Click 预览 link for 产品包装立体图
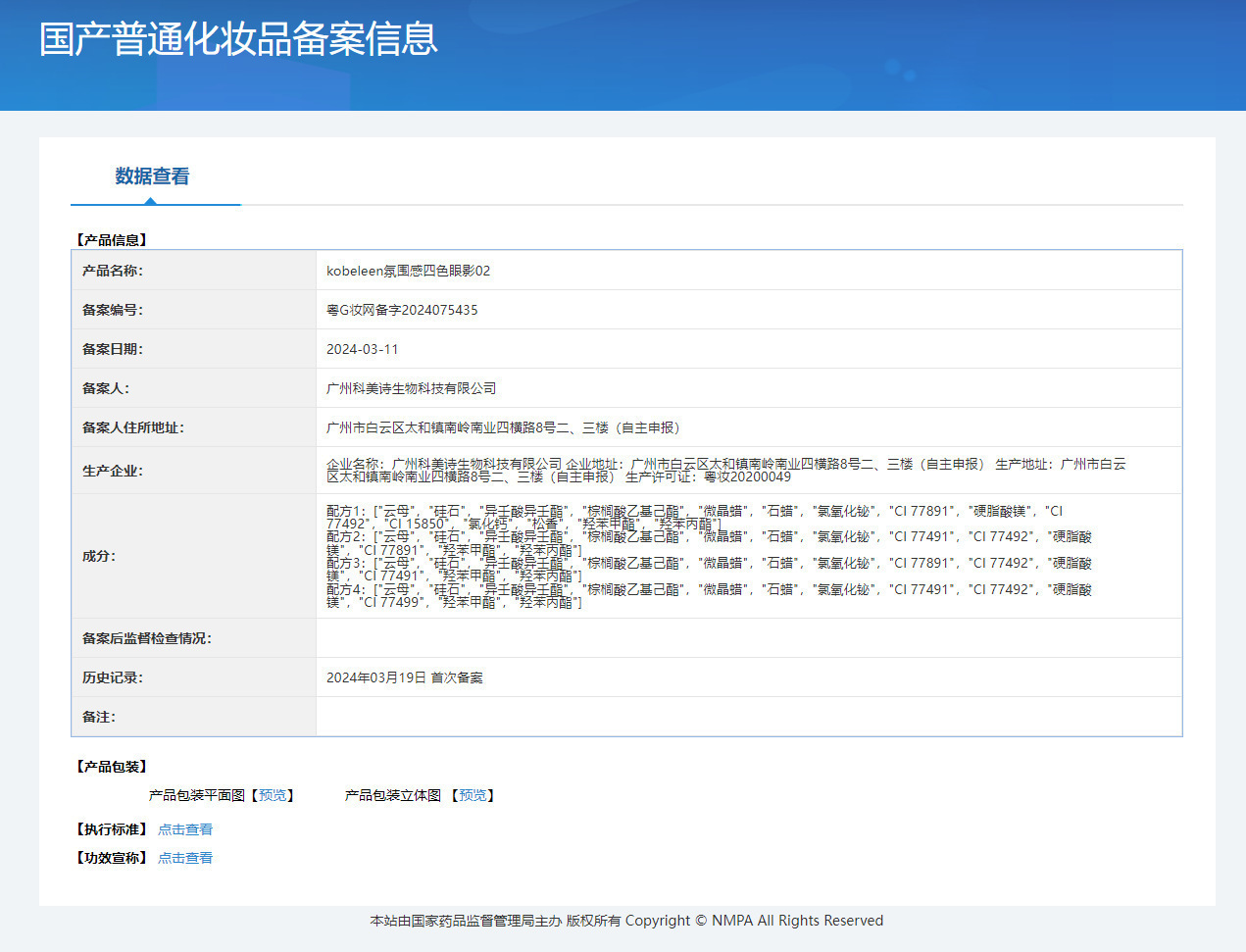The width and height of the screenshot is (1246, 952). coord(473,795)
